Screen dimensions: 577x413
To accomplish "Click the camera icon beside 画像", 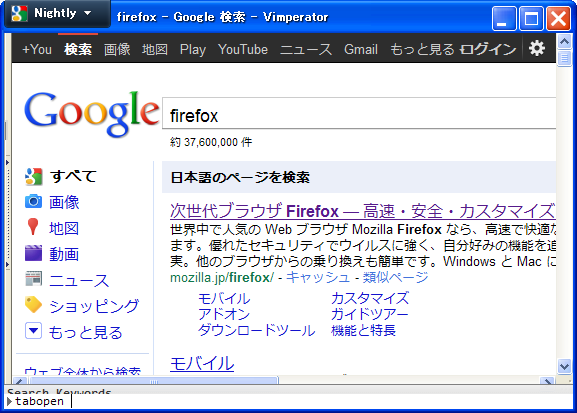I will pos(33,201).
